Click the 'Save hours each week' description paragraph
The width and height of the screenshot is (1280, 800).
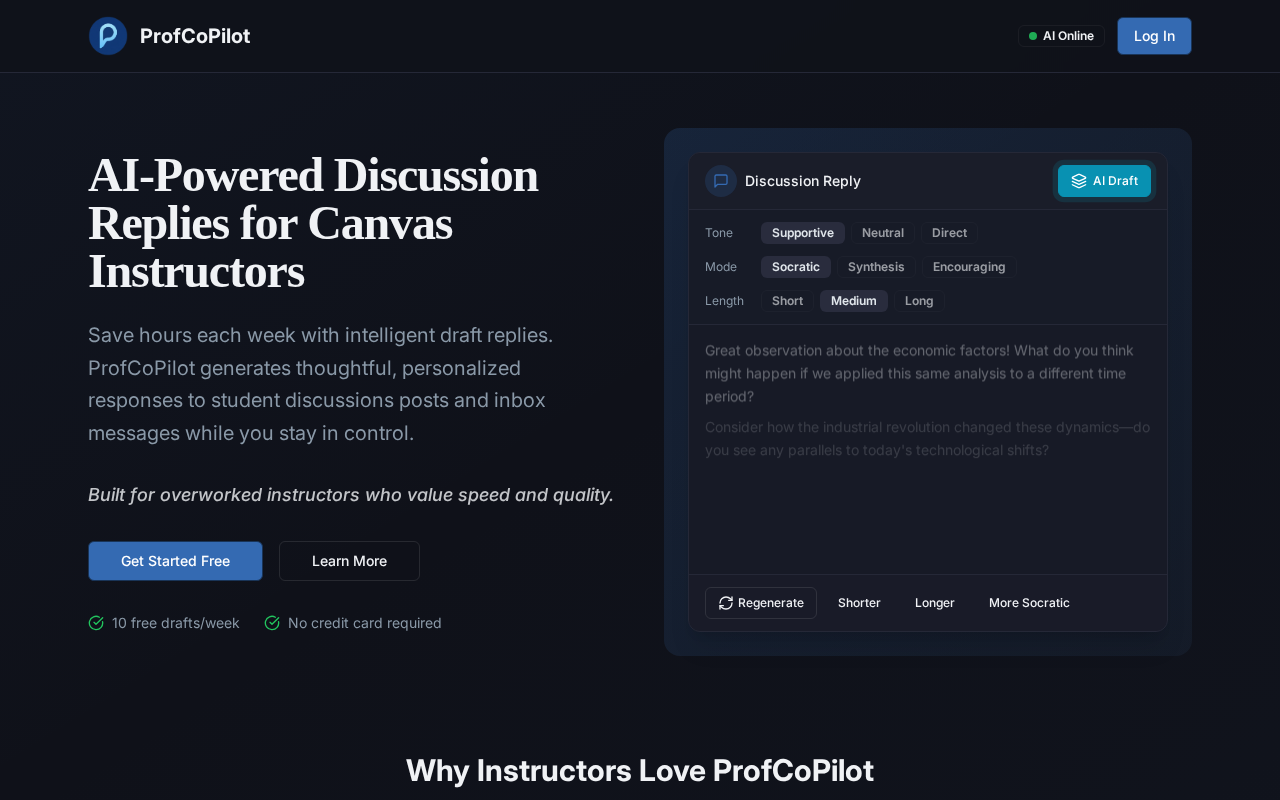(x=321, y=384)
